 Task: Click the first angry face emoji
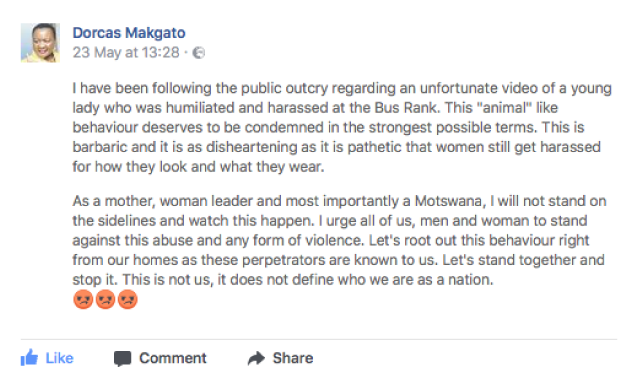pyautogui.click(x=83, y=300)
